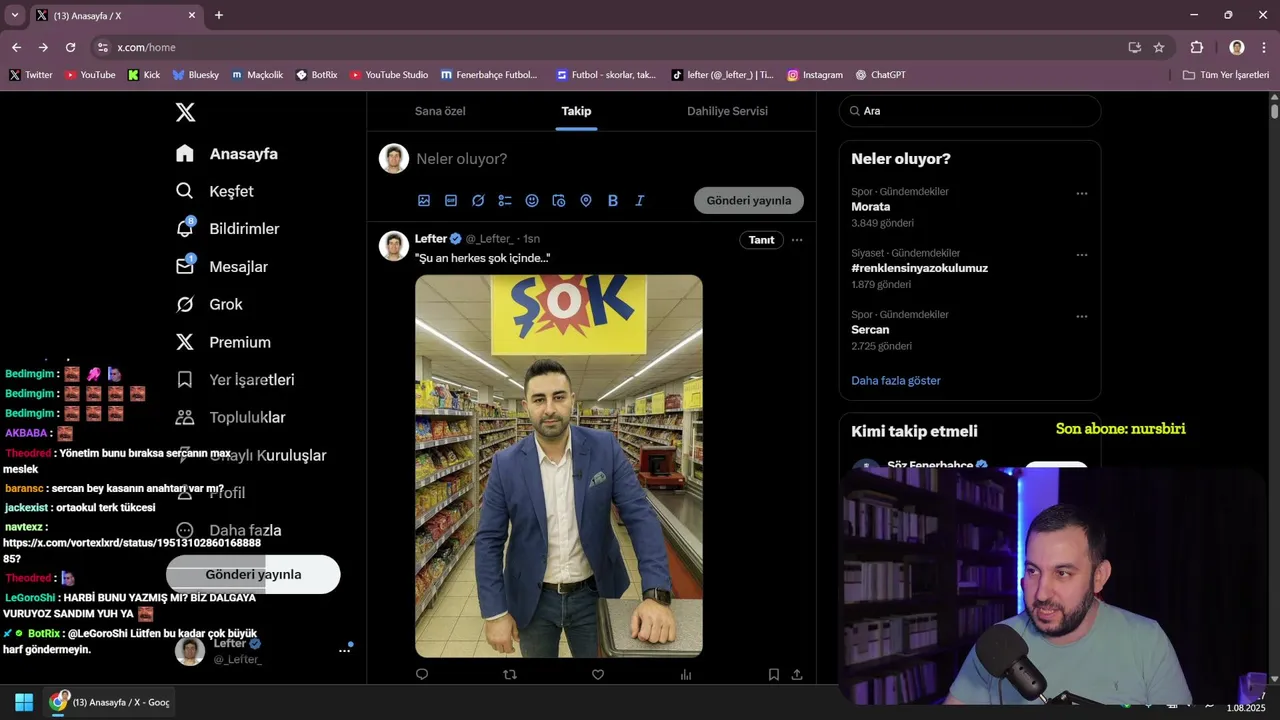Share the Lefter tweet
Screen dimensions: 1280x720
pos(797,675)
